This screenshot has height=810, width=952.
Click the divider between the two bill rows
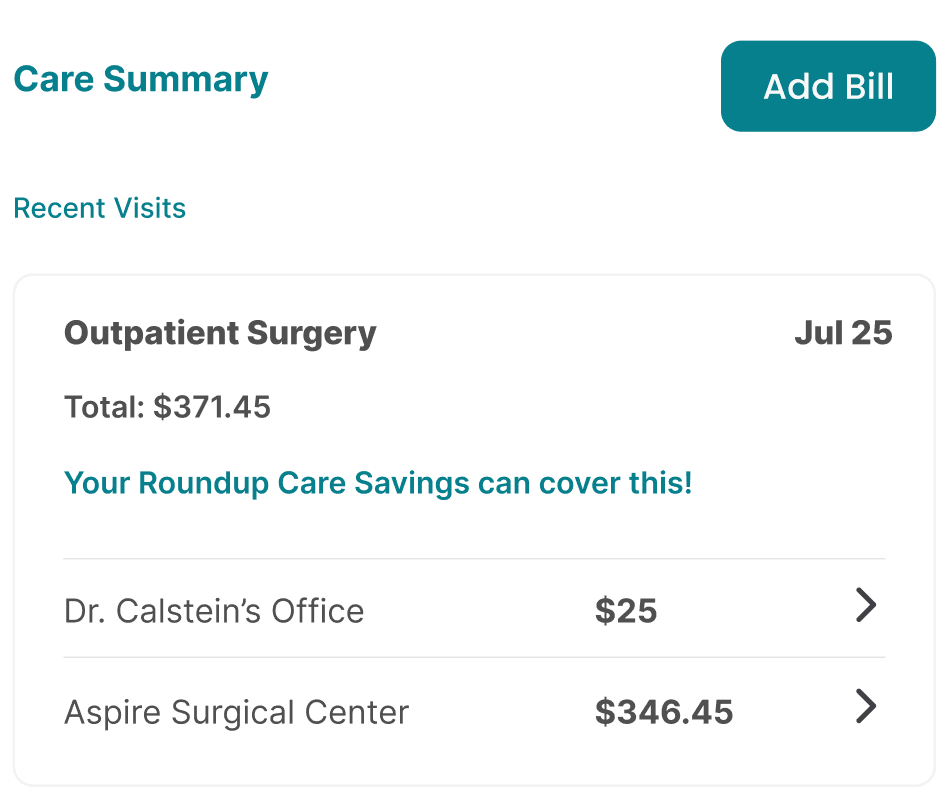click(x=474, y=657)
